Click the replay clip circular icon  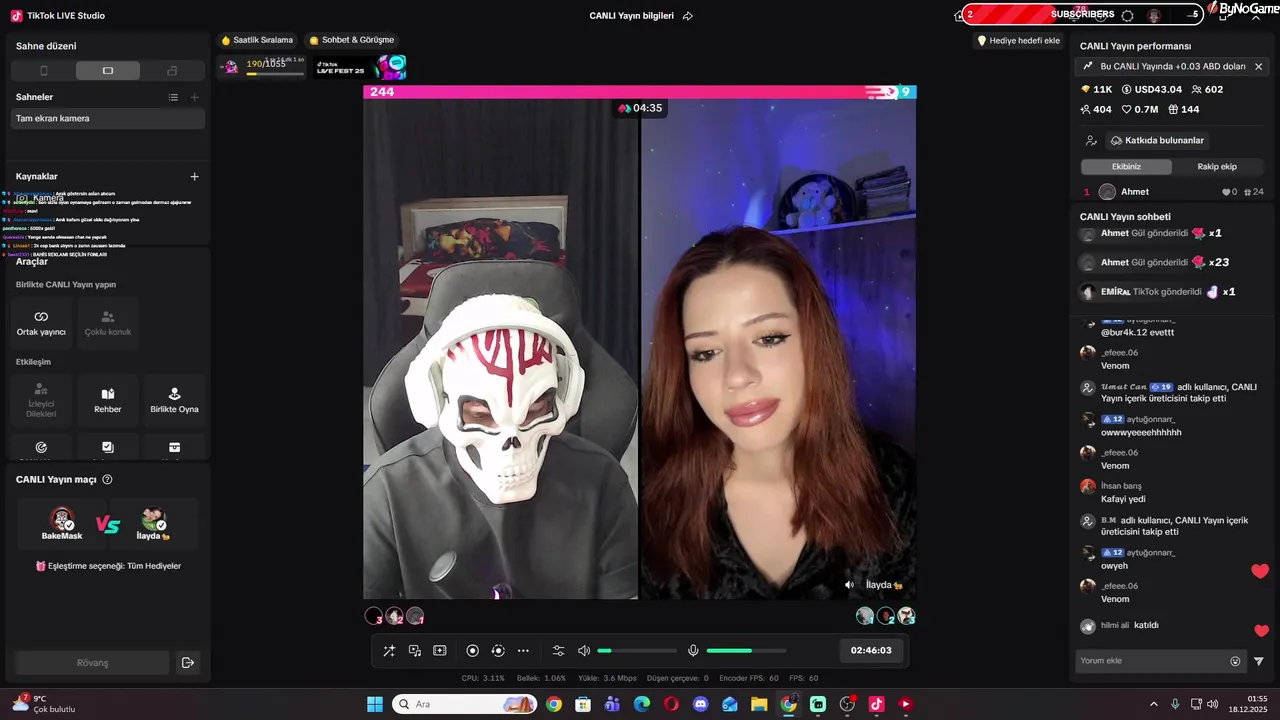498,651
